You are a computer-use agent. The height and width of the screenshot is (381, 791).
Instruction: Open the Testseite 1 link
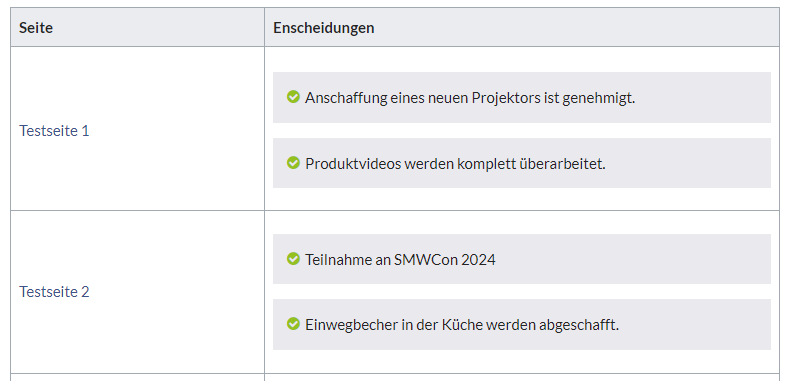(x=54, y=131)
